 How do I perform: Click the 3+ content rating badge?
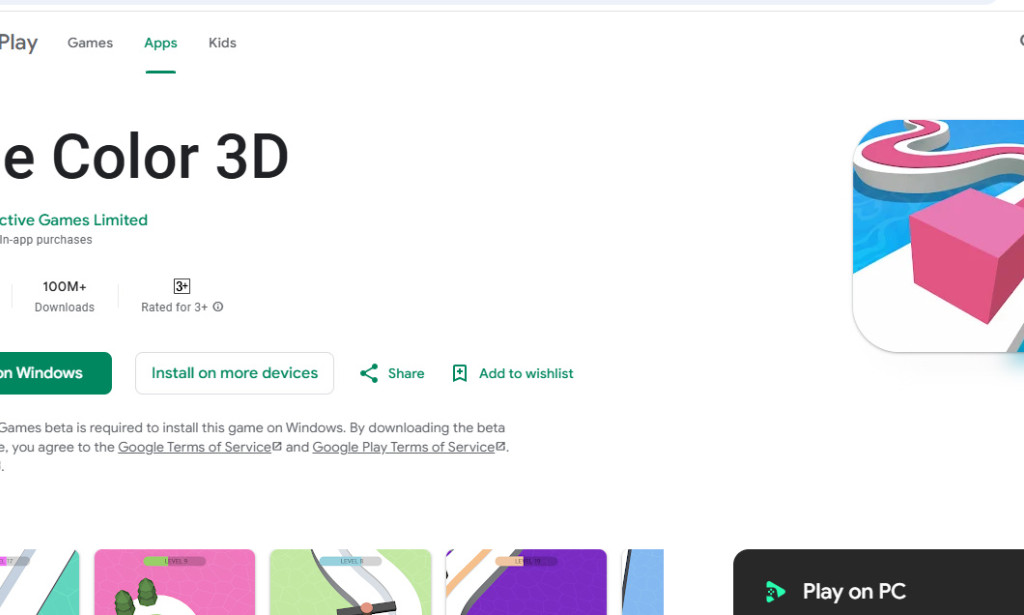point(181,285)
